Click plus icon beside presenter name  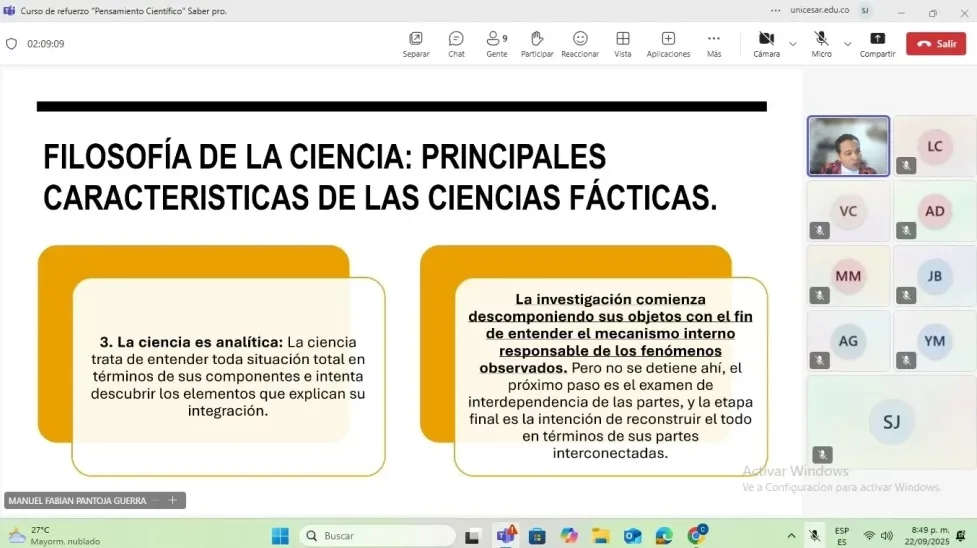pyautogui.click(x=173, y=500)
